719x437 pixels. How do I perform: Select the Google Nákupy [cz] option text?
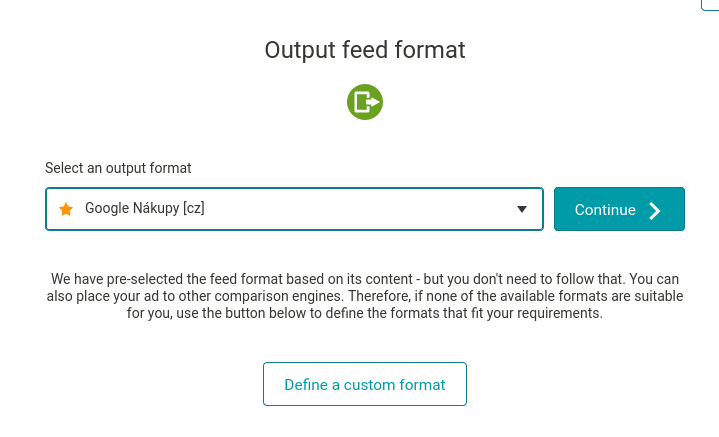(x=145, y=208)
